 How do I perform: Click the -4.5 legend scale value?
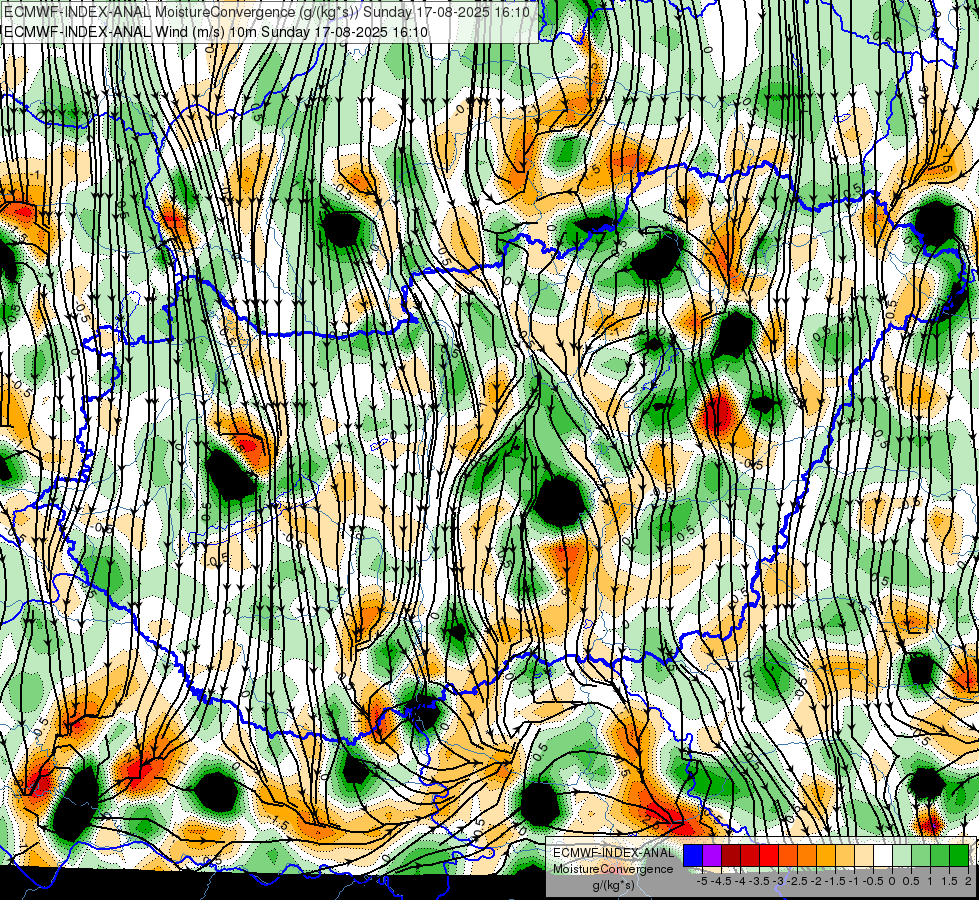[722, 881]
